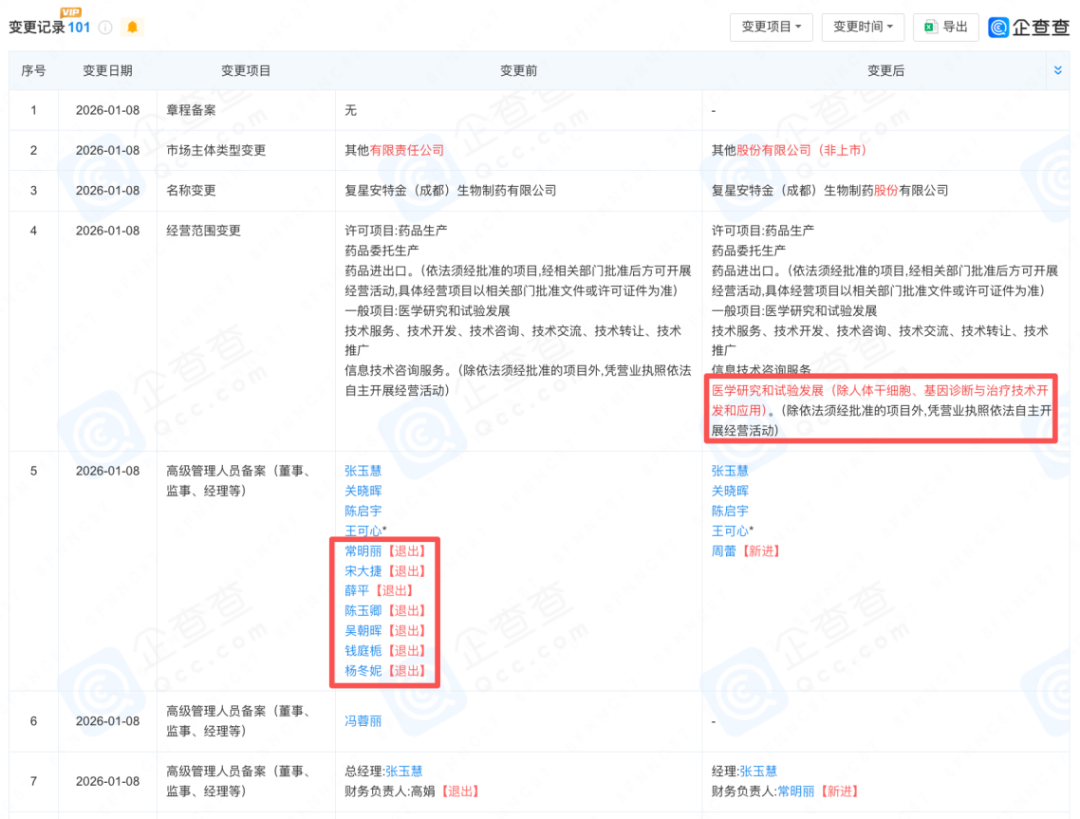Image resolution: width=1080 pixels, height=819 pixels.
Task: Click the 变更记录 section title
Action: coord(36,28)
